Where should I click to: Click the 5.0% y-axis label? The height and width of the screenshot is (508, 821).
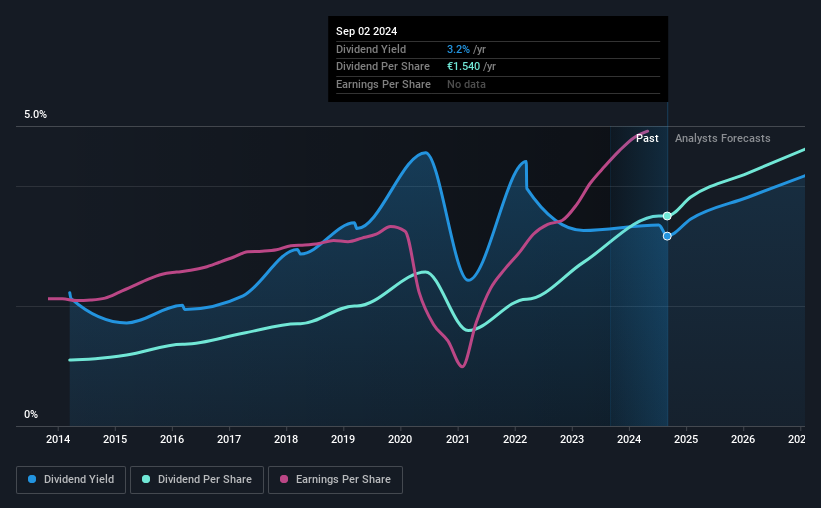click(35, 115)
